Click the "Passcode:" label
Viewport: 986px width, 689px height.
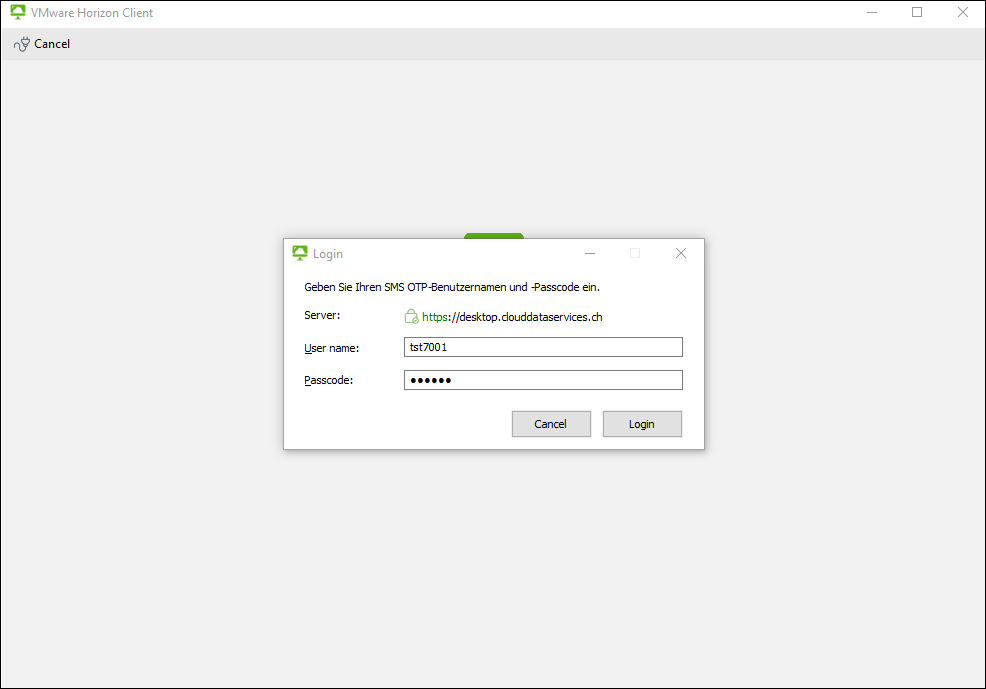tap(329, 380)
